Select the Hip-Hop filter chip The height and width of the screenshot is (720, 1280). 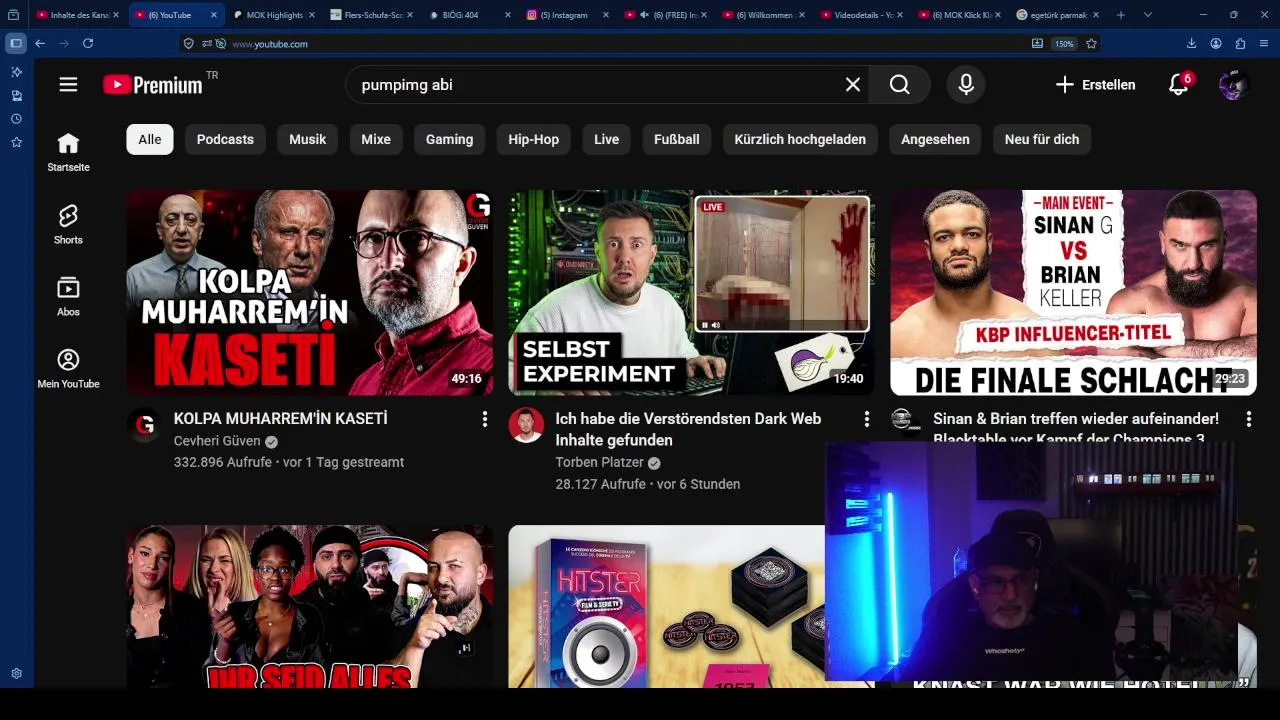tap(533, 139)
